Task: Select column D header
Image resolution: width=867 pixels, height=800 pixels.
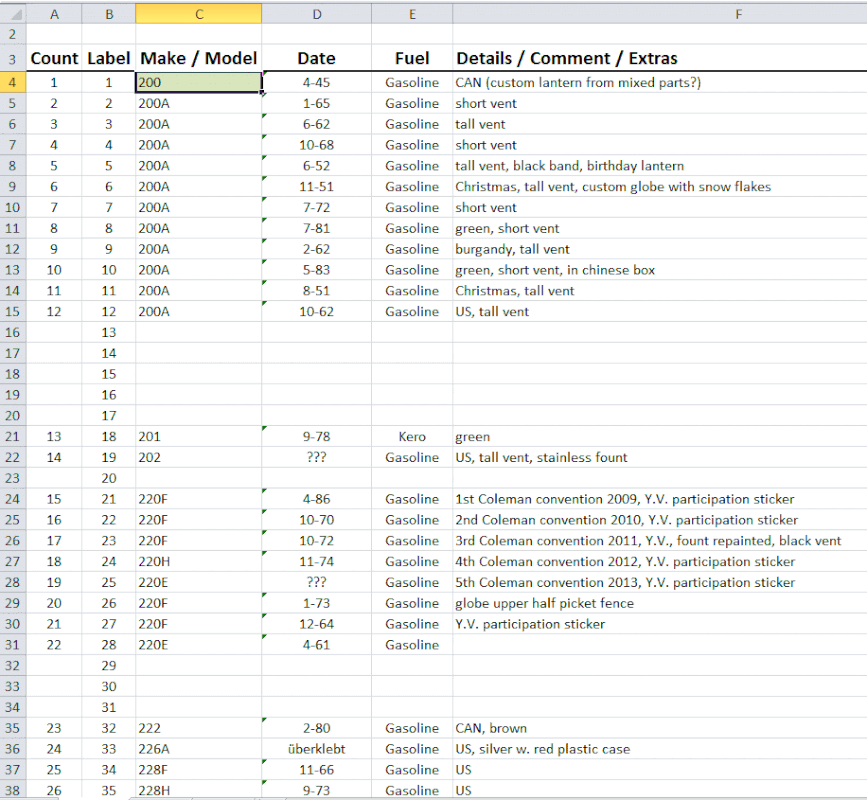Action: pyautogui.click(x=316, y=14)
